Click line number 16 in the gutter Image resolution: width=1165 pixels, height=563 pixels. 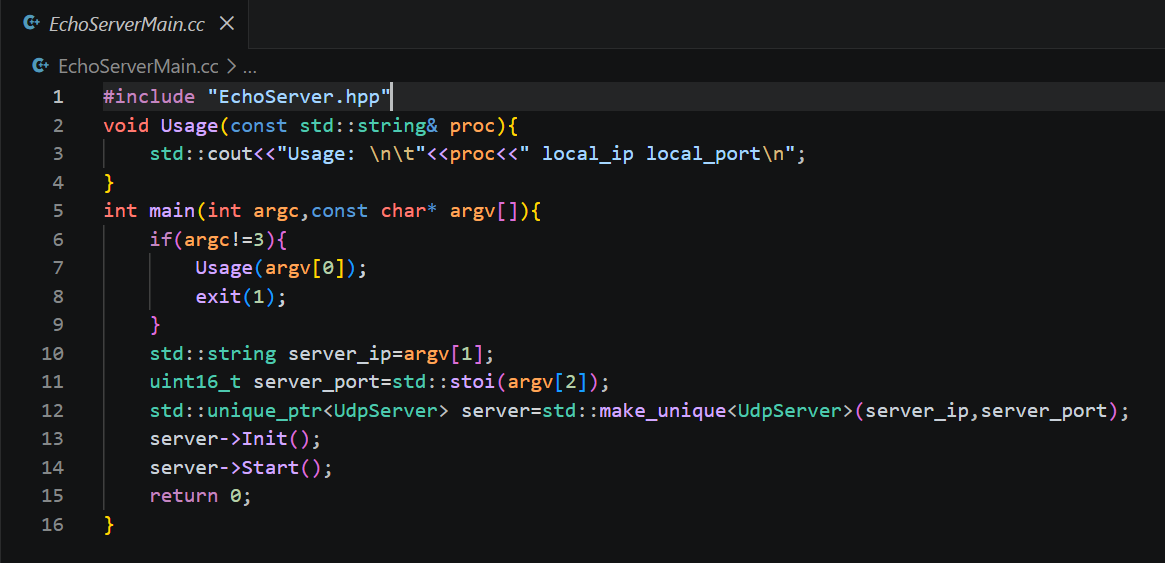click(x=53, y=525)
